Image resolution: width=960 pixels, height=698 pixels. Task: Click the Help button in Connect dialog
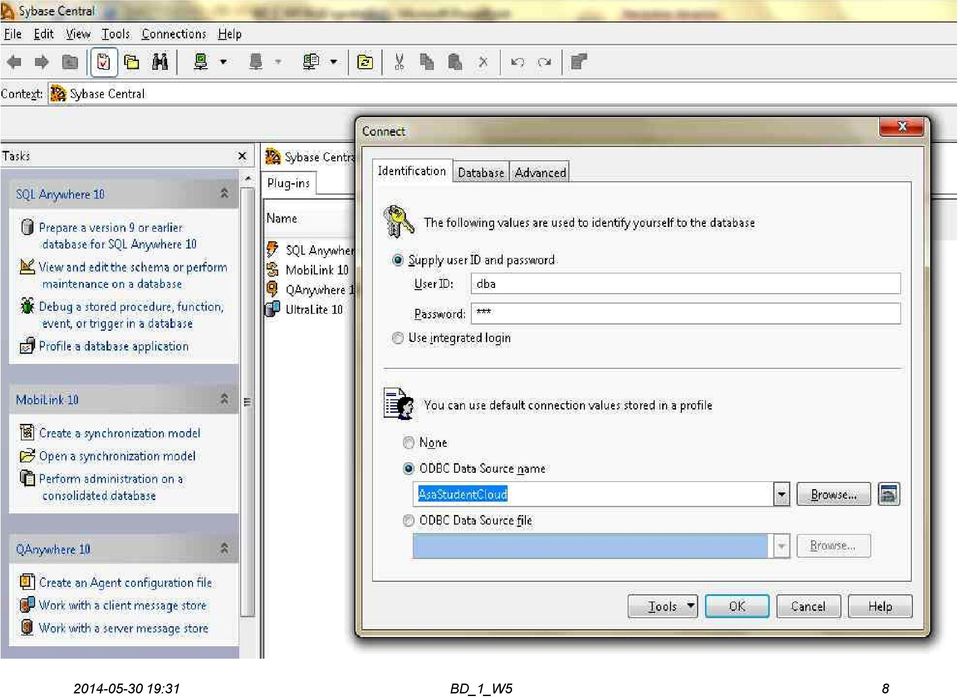click(880, 606)
